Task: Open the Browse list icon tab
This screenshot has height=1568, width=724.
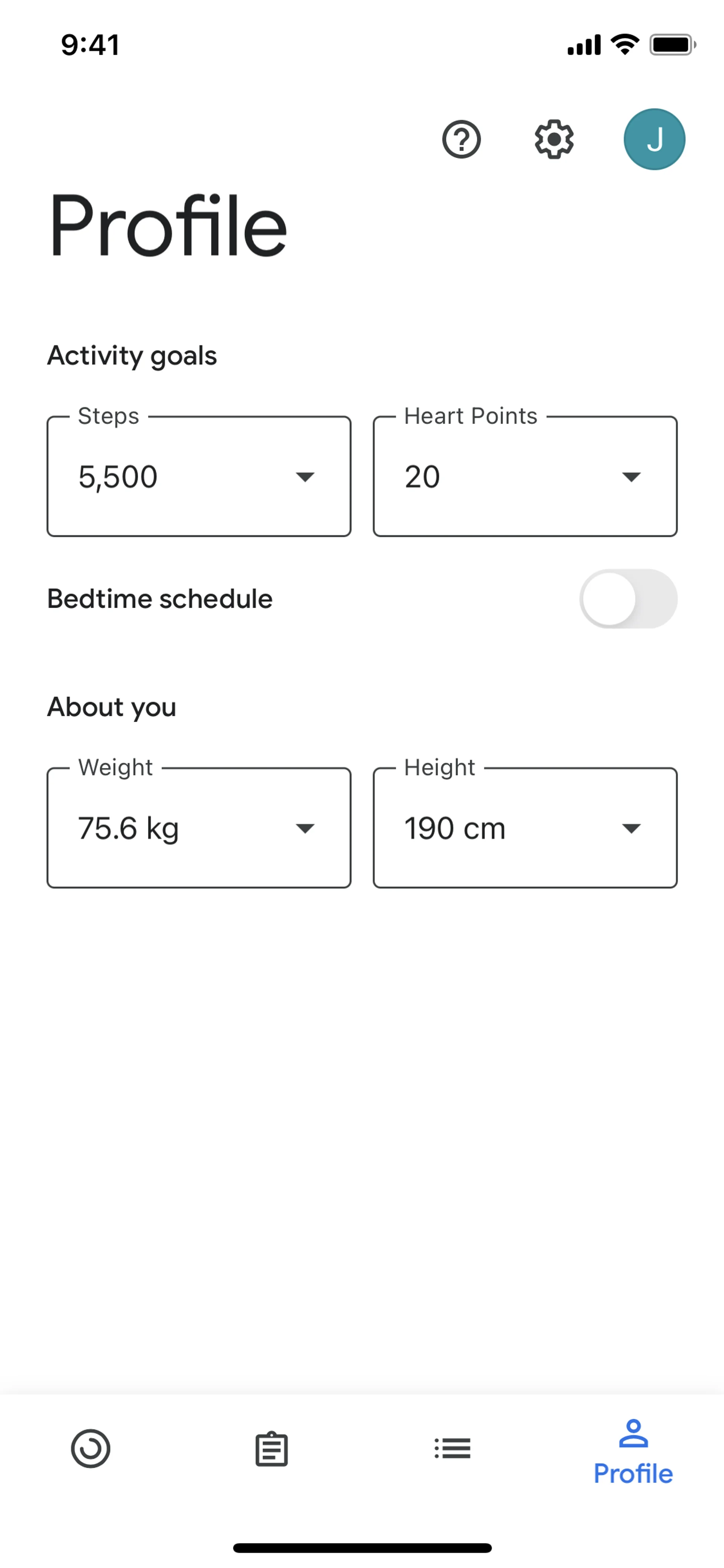Action: tap(452, 1448)
